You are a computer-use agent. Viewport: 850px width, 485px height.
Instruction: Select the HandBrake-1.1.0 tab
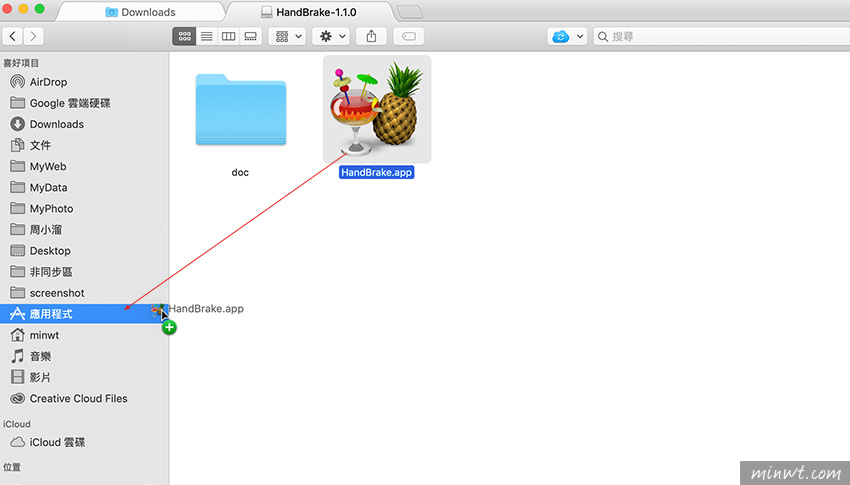pyautogui.click(x=309, y=12)
